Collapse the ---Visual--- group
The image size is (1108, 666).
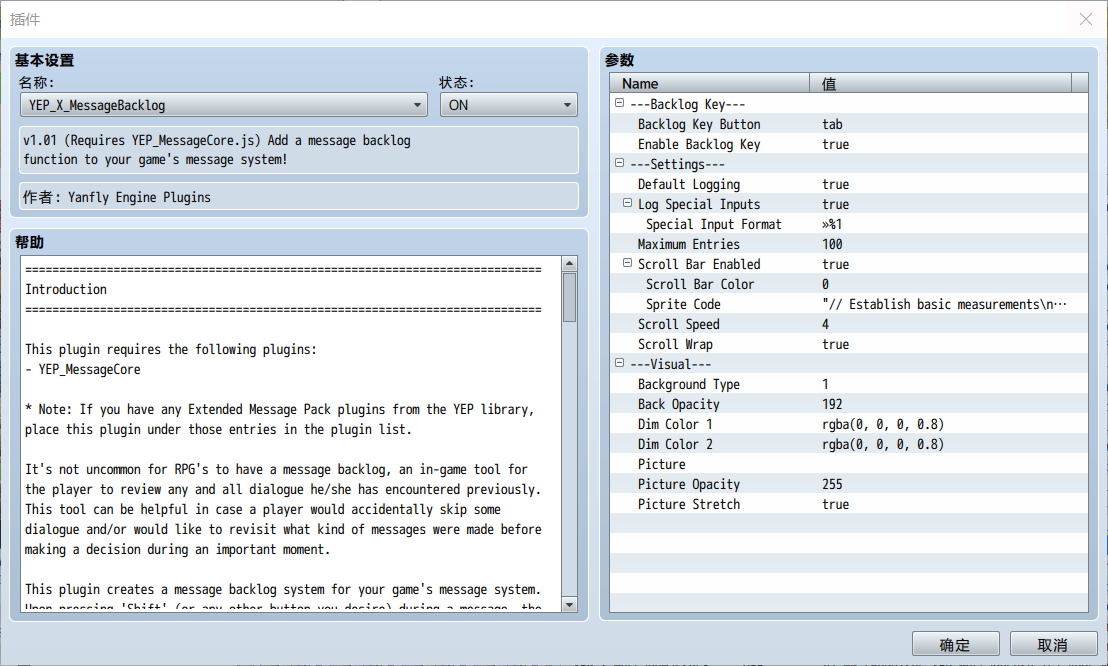(620, 363)
